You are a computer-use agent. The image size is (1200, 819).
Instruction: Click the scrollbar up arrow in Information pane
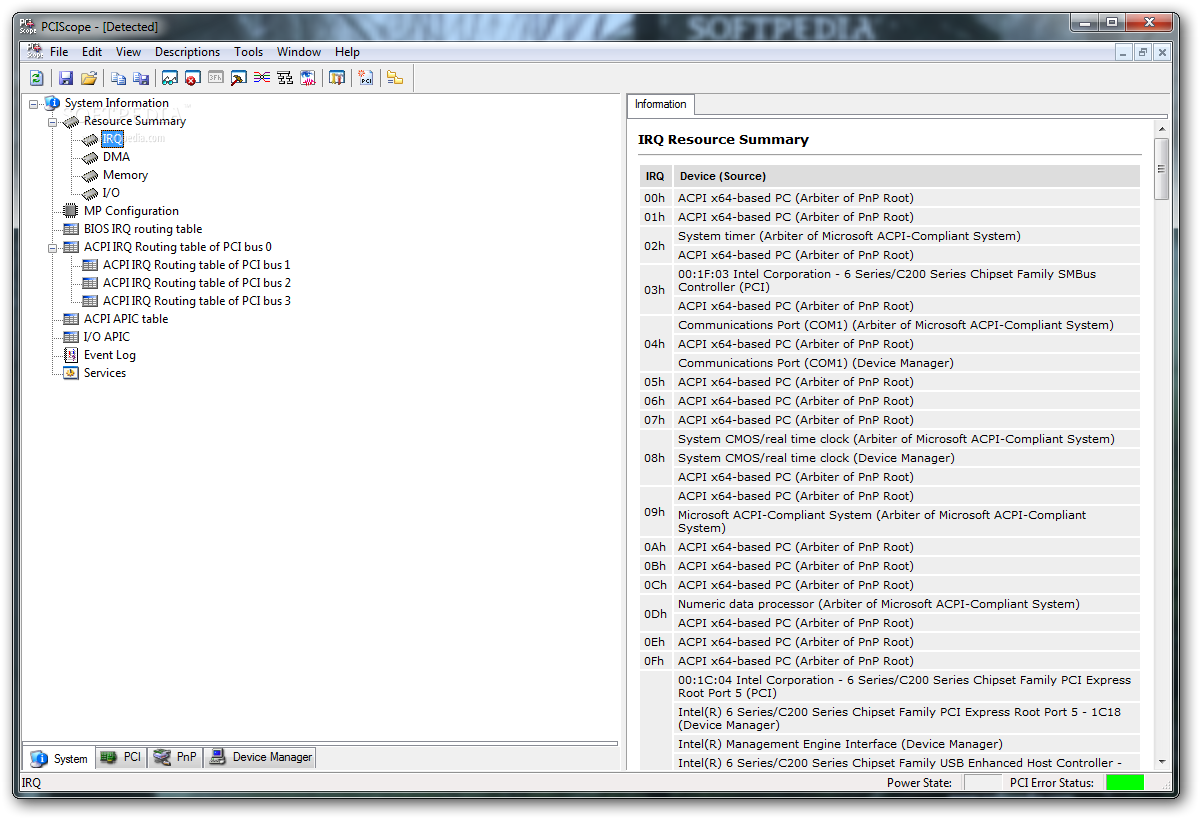pos(1161,128)
